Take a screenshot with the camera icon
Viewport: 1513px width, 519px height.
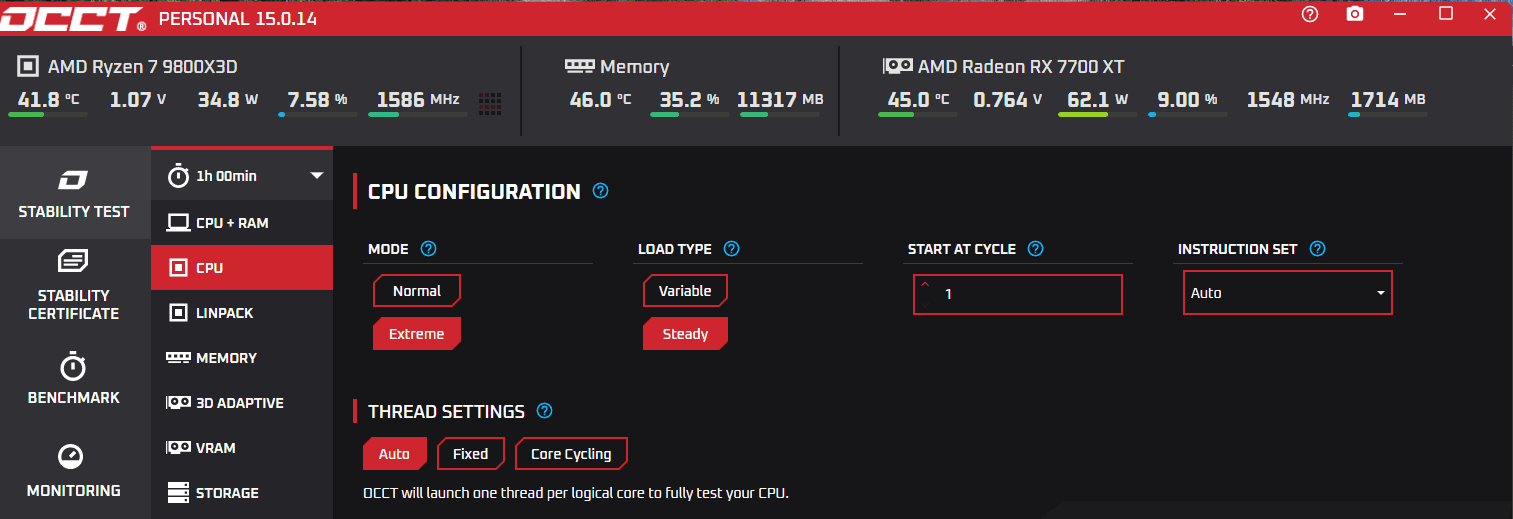click(x=1355, y=14)
